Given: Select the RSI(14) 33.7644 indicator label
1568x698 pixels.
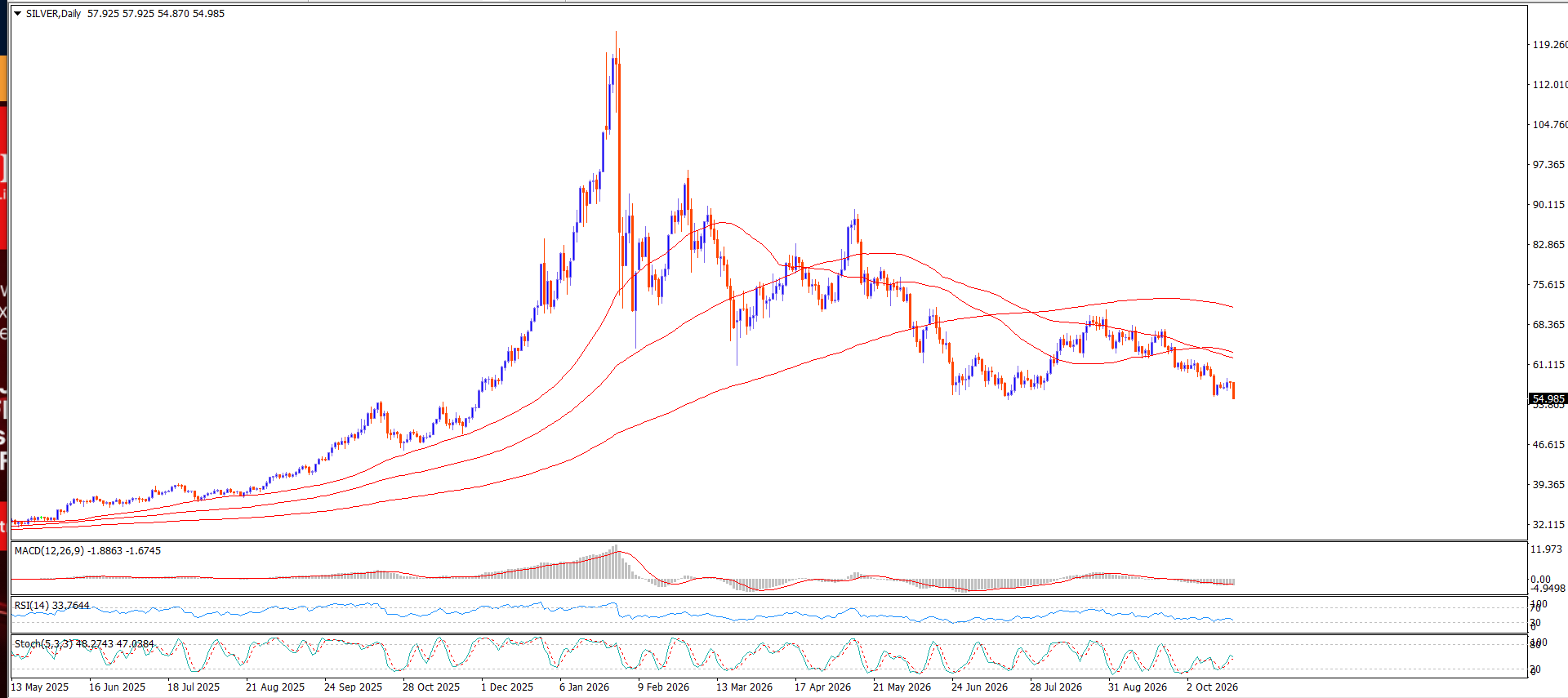Looking at the screenshot, I should click(x=52, y=606).
